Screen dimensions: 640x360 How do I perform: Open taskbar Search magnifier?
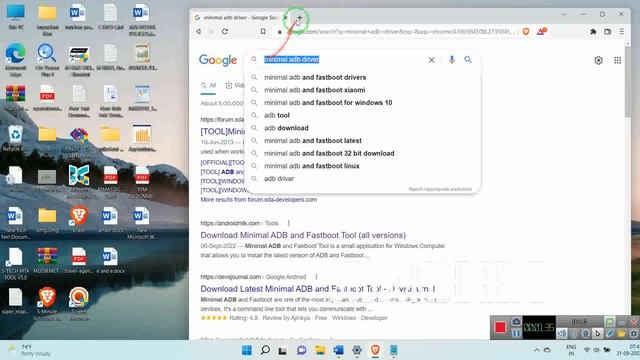[x=265, y=350]
